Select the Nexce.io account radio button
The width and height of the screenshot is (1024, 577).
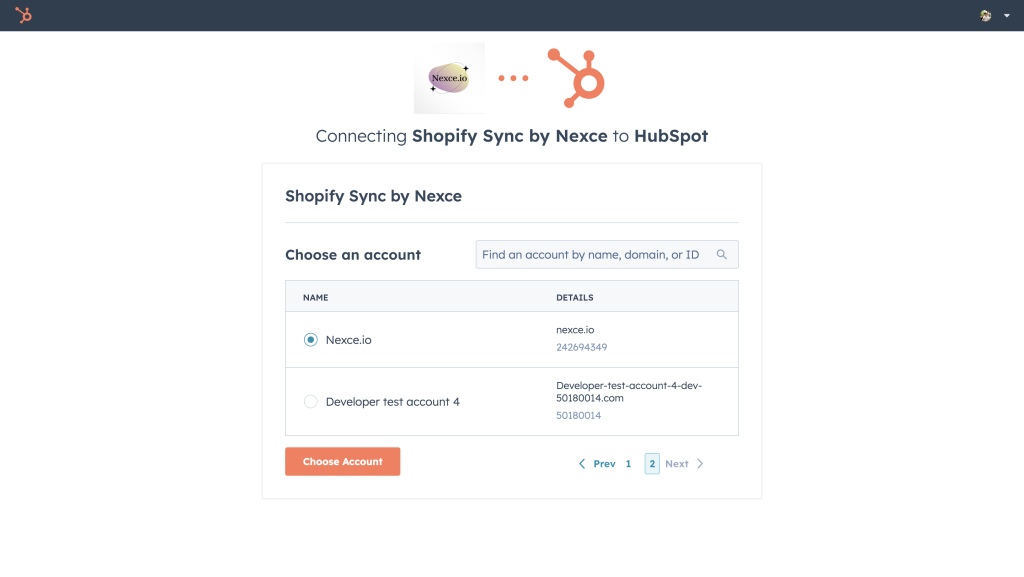[x=311, y=339]
